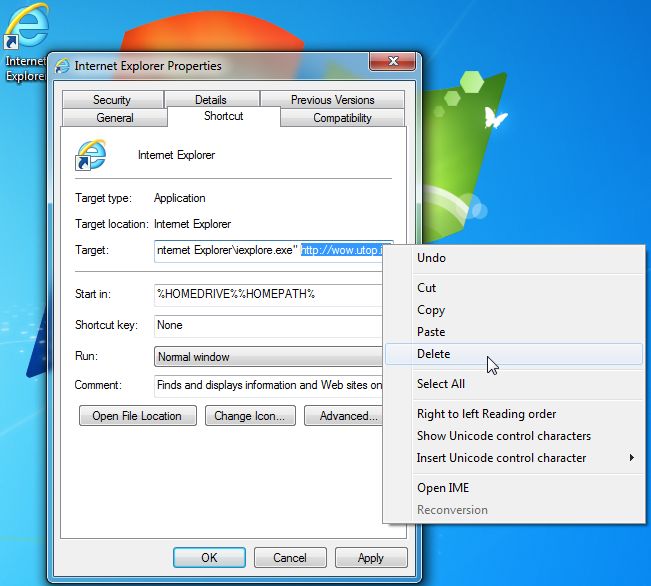Toggle Right to left Reading order
The width and height of the screenshot is (651, 586).
(x=514, y=414)
